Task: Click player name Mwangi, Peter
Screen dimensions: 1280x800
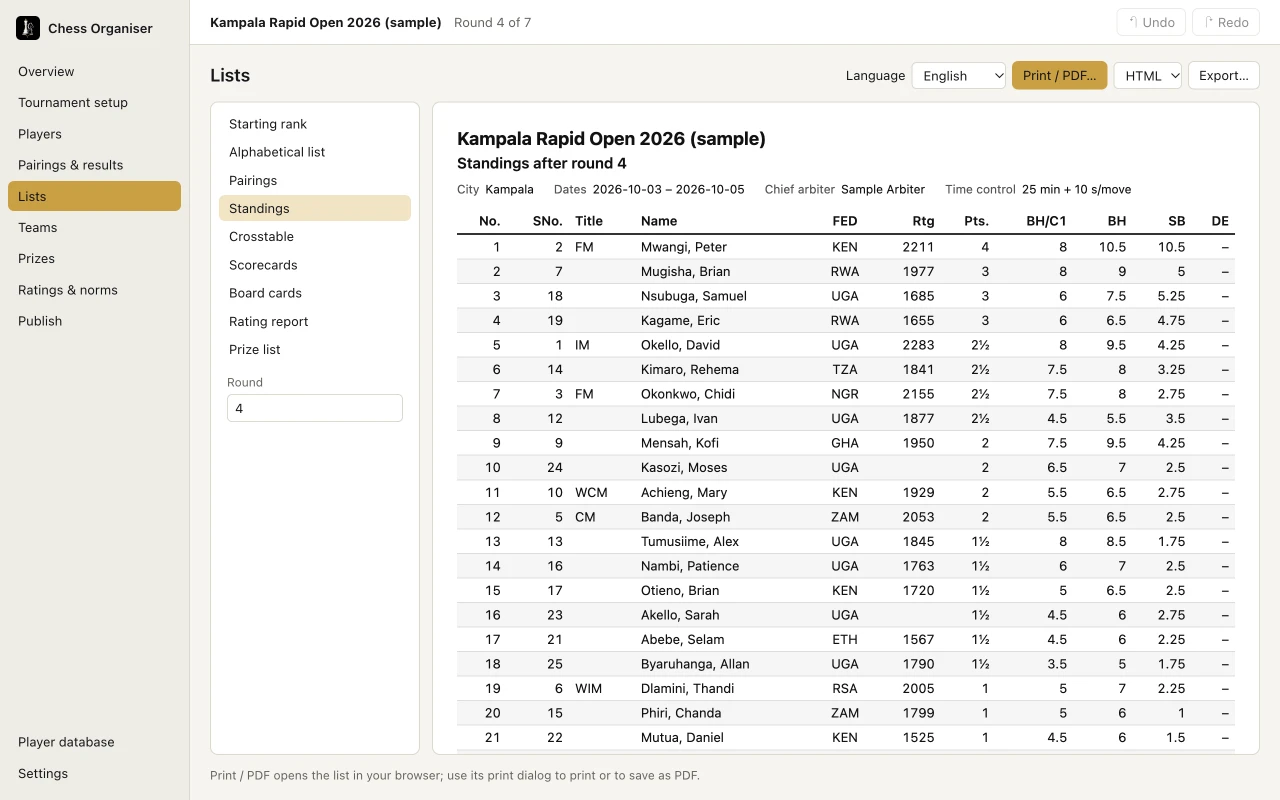Action: coord(684,247)
